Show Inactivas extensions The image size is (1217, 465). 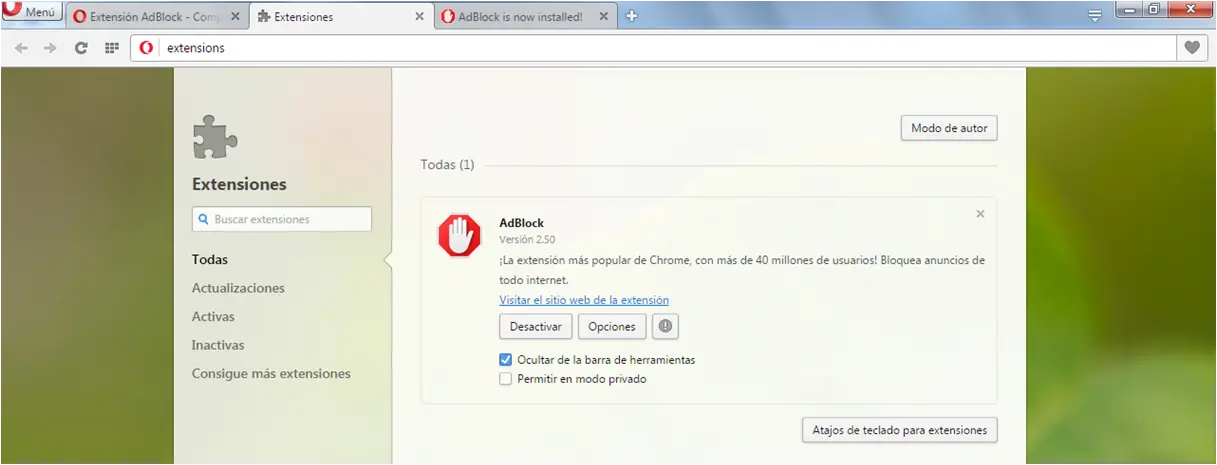click(x=218, y=345)
